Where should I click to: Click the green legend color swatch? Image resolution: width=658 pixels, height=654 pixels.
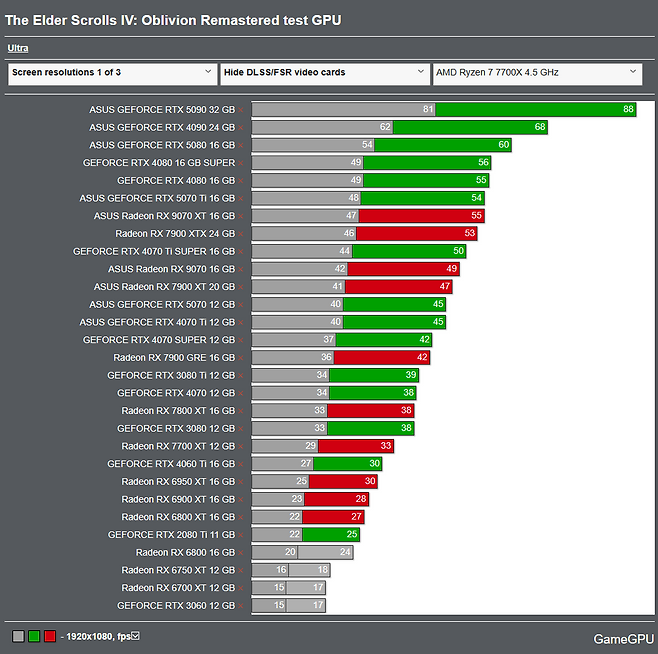coord(34,636)
